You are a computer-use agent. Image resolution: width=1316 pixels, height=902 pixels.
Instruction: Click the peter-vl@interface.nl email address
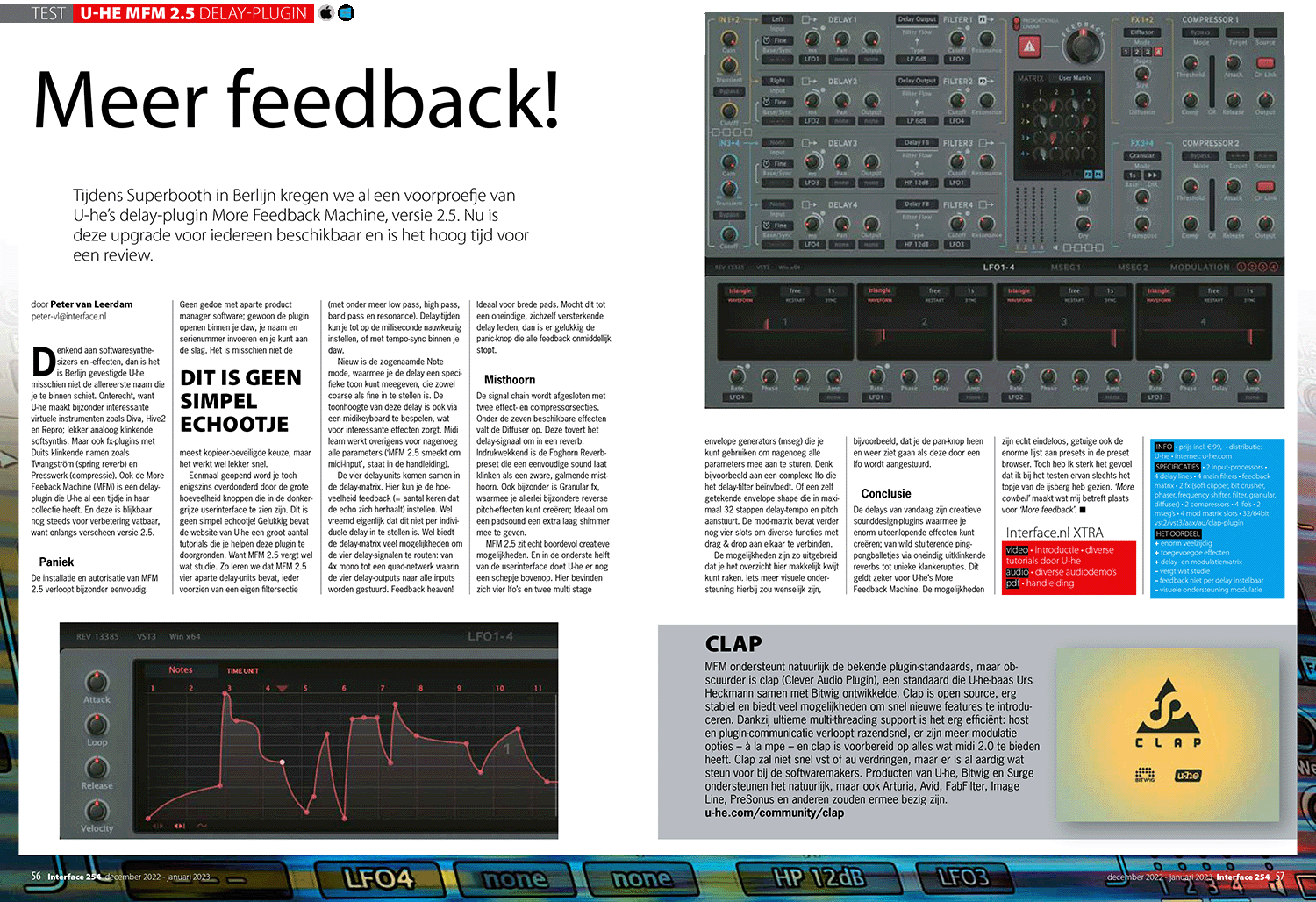[68, 316]
